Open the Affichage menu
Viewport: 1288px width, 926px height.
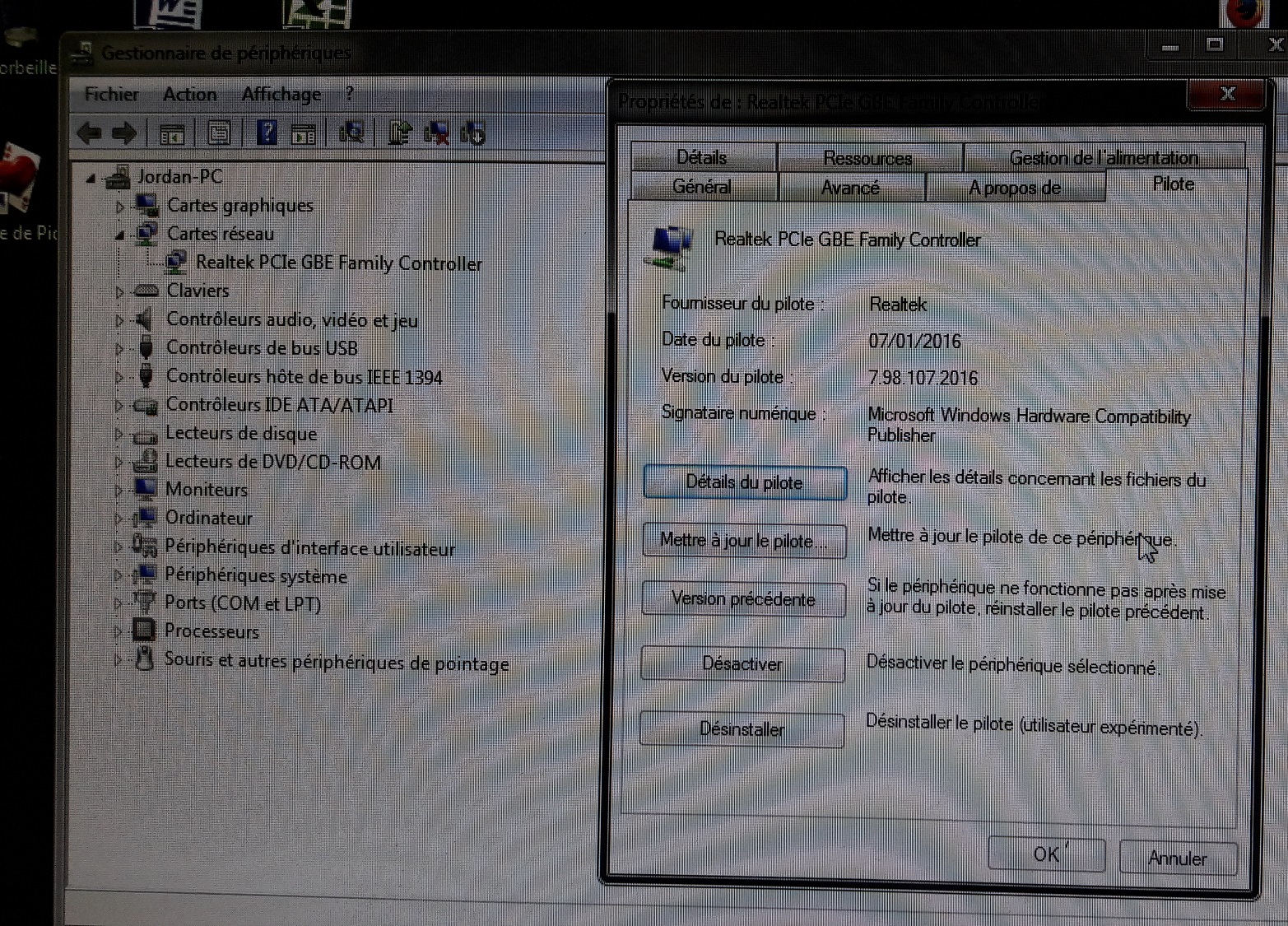click(x=281, y=95)
